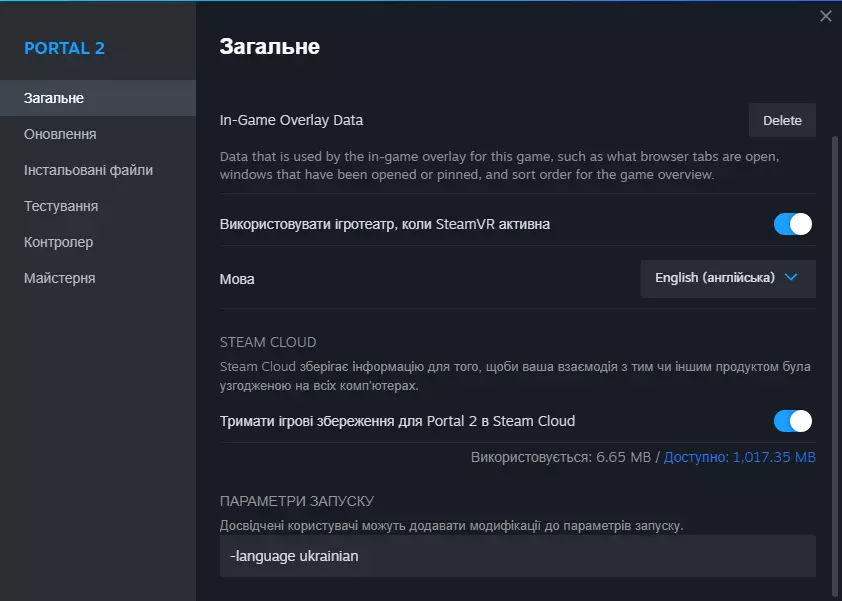Toggle the SteamVR game theater switch

click(793, 224)
